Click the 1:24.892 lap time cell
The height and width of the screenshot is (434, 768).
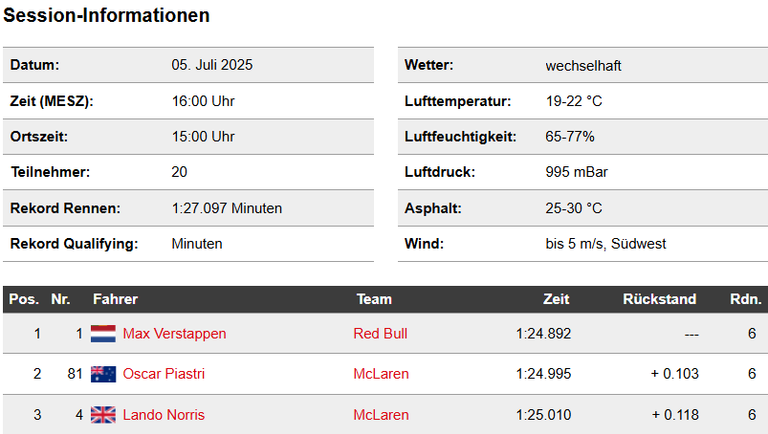[x=543, y=334]
